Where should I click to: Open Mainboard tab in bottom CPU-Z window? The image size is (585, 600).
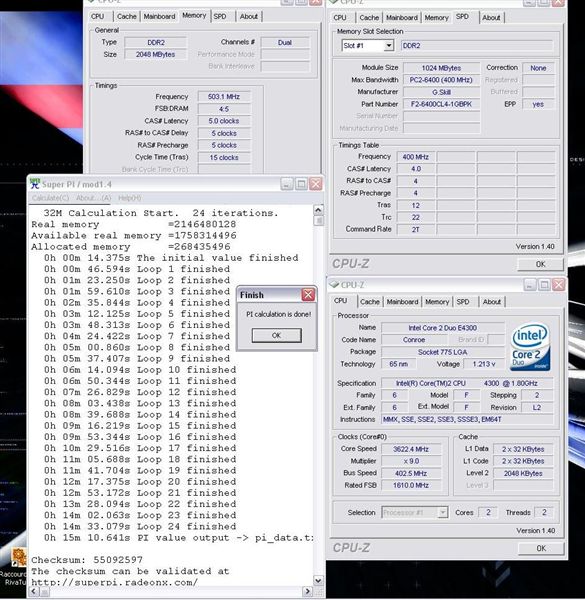coord(402,302)
